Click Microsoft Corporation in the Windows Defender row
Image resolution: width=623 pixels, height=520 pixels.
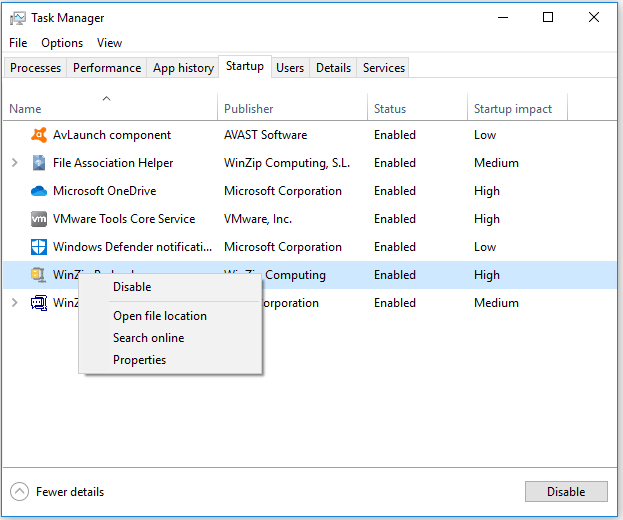pos(282,247)
